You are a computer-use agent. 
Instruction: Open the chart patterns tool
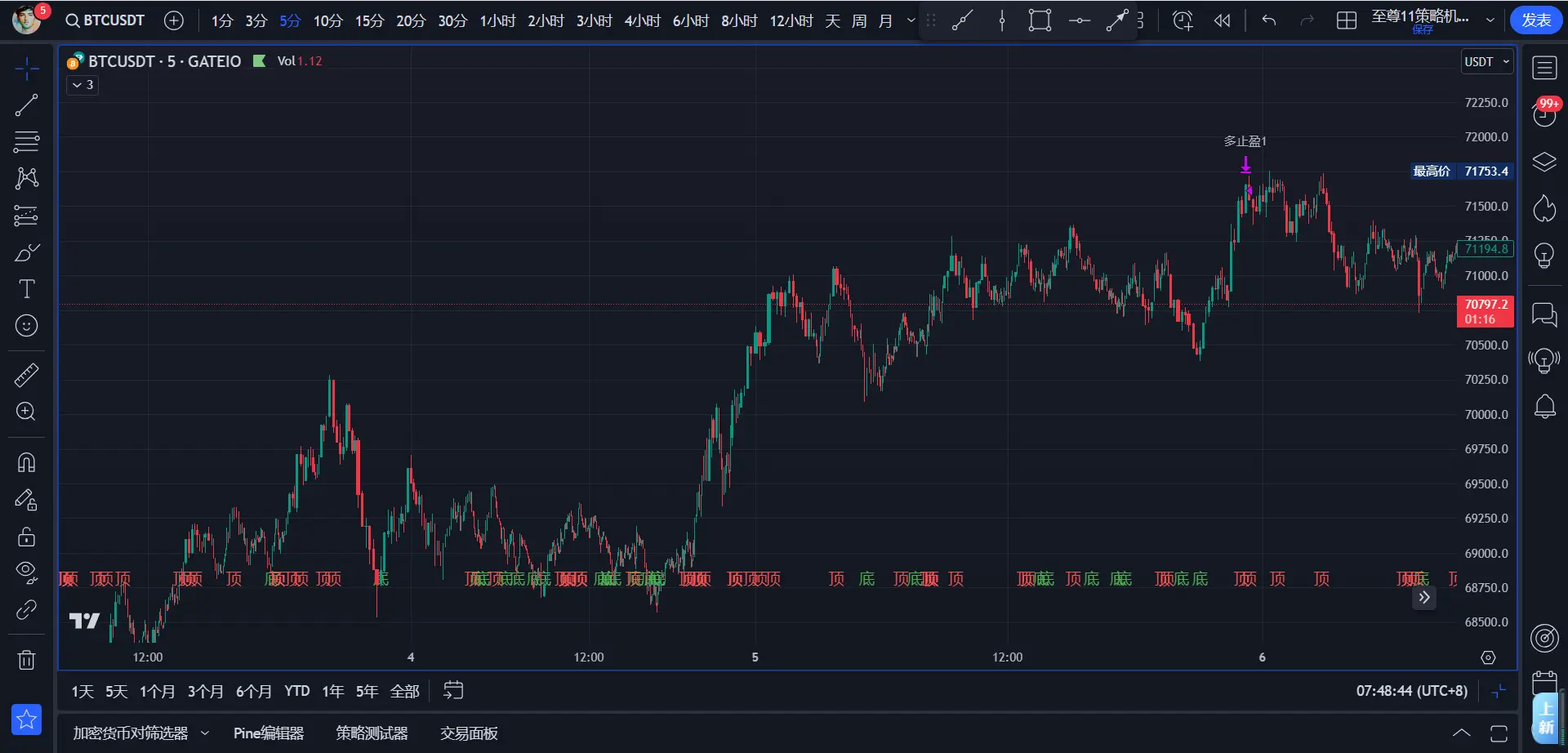click(x=26, y=179)
